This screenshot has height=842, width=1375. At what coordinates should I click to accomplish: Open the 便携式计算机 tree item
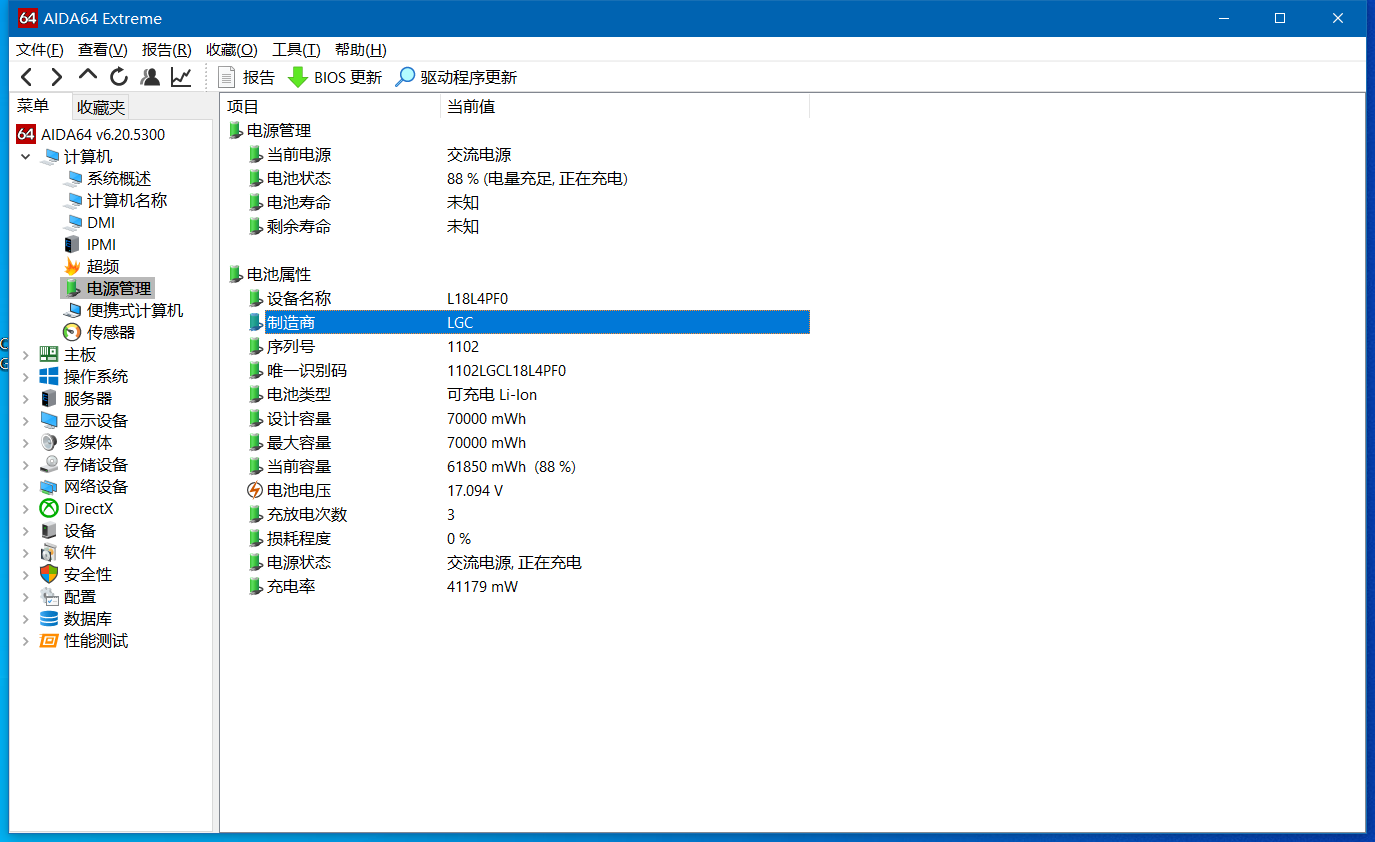point(123,310)
